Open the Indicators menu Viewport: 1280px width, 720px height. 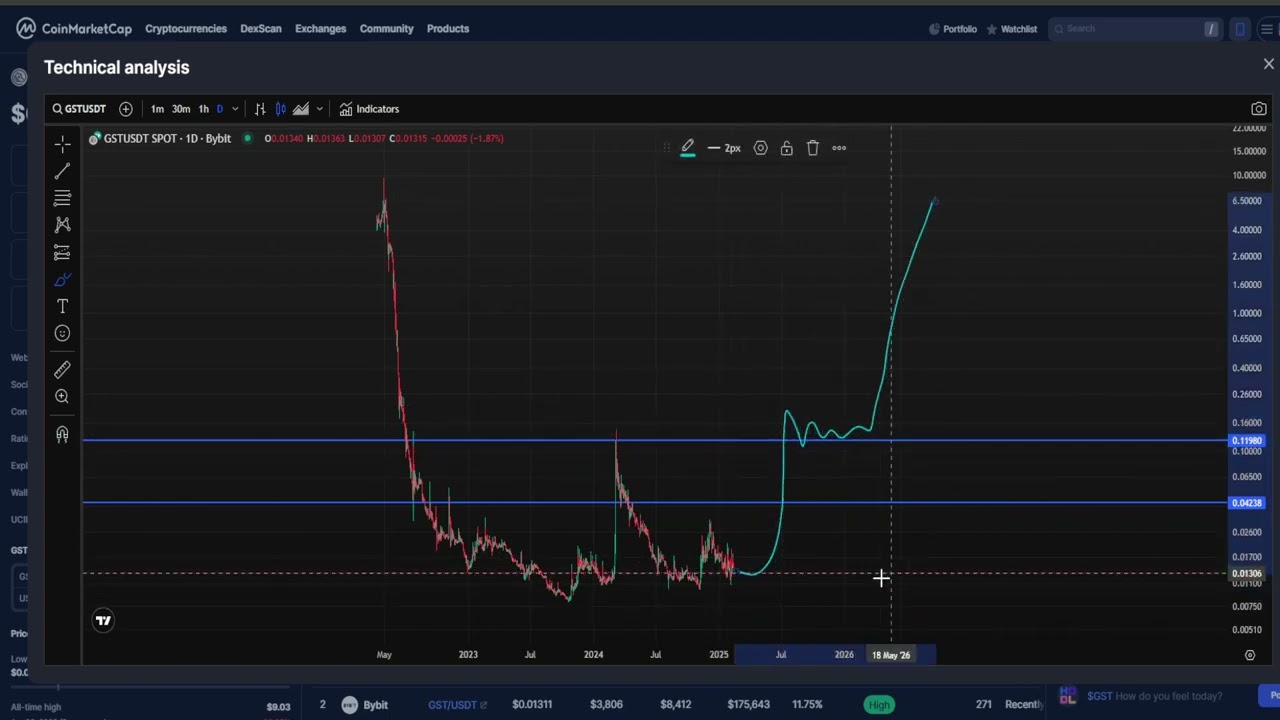click(369, 109)
